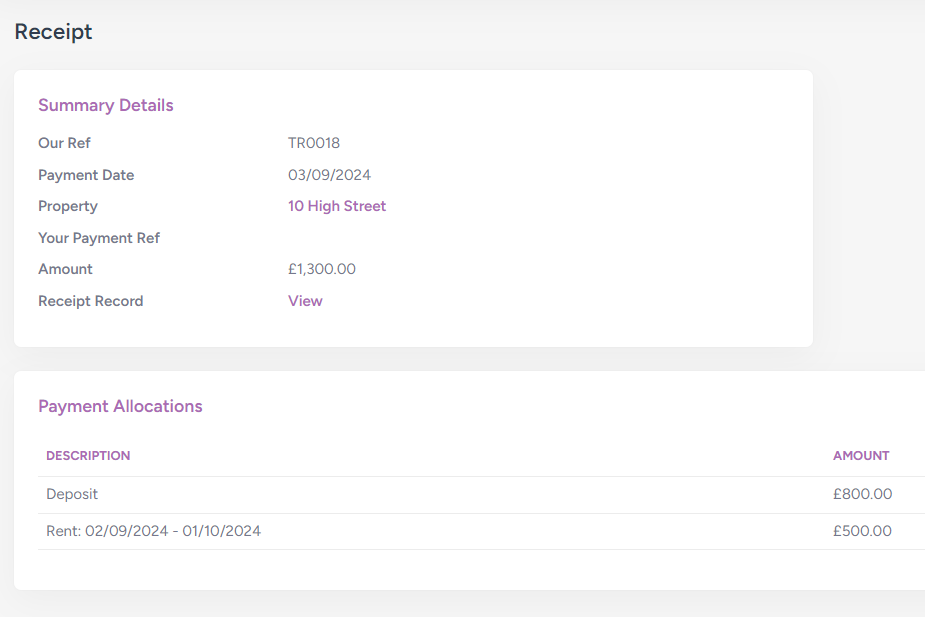The width and height of the screenshot is (925, 617).
Task: Select the Rent 02/09/2024 - 01/10/2024 row
Action: click(x=153, y=531)
